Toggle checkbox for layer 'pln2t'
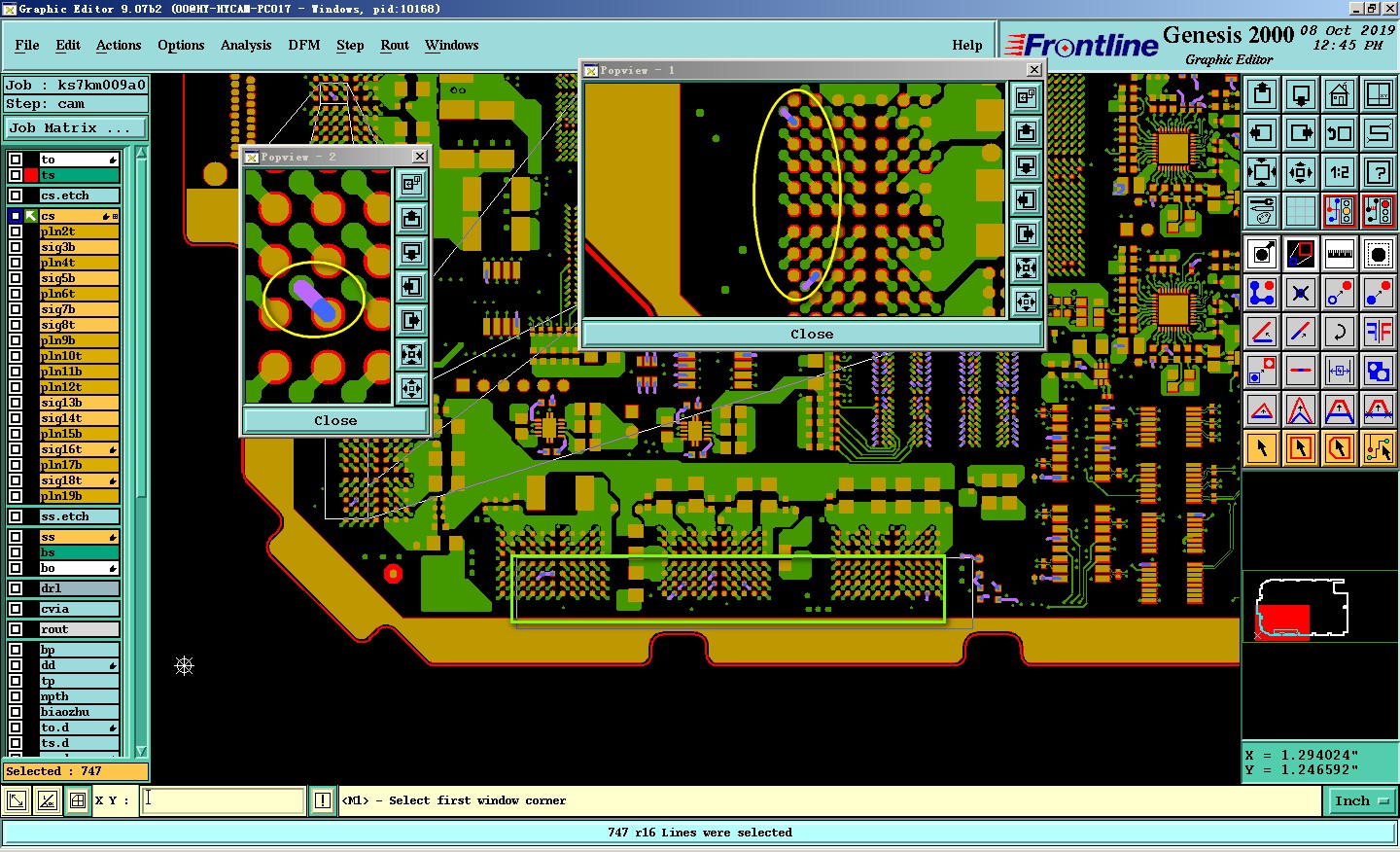 click(16, 231)
